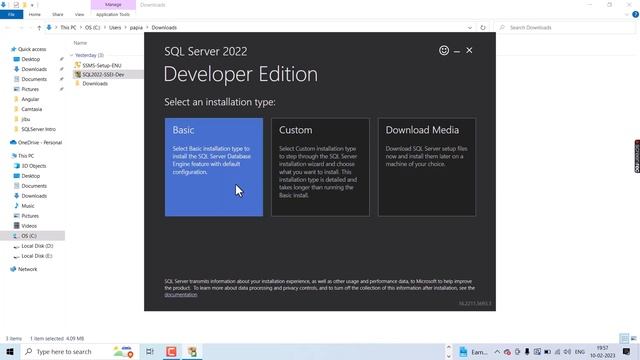Viewport: 640px width, 360px height.
Task: Select This PC in navigation pane
Action: point(26,156)
